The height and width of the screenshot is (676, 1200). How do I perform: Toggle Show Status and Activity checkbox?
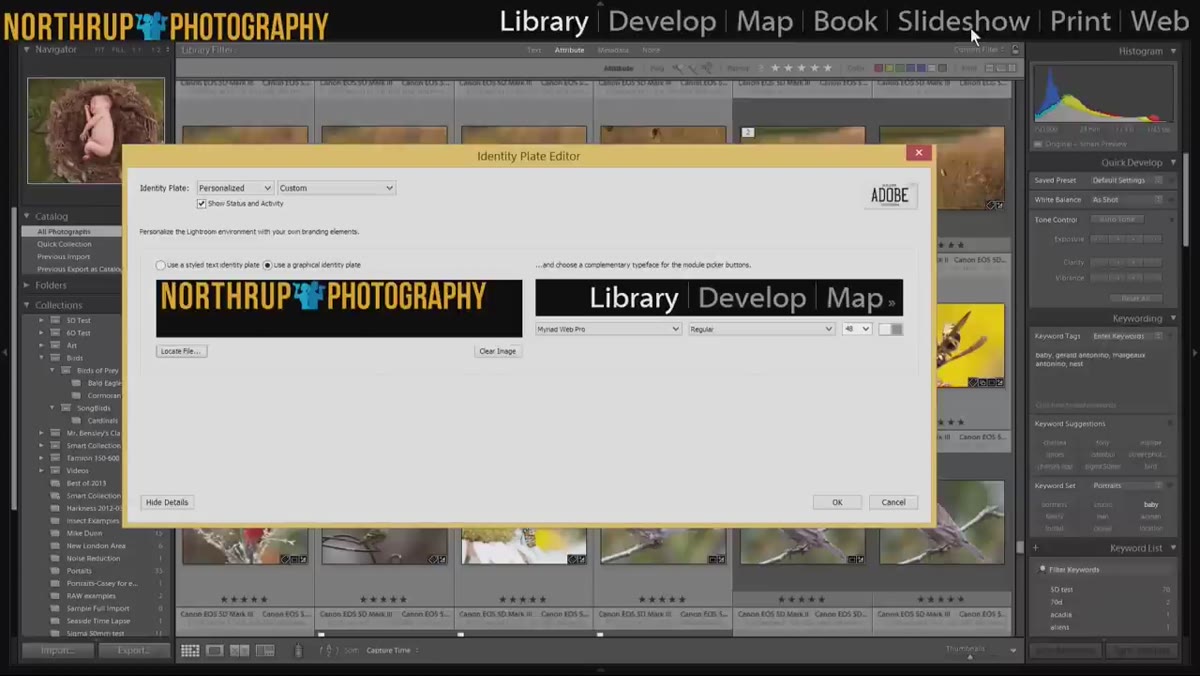coord(202,203)
